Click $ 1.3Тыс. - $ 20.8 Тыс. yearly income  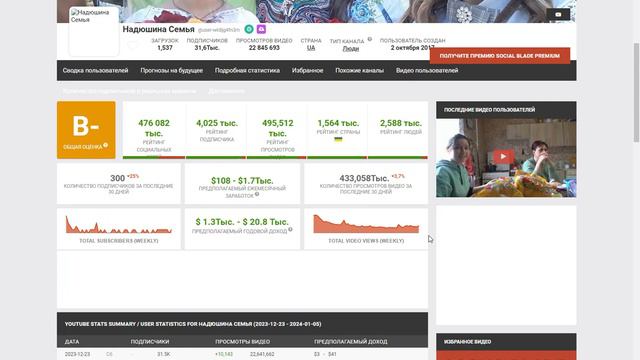[x=242, y=222]
